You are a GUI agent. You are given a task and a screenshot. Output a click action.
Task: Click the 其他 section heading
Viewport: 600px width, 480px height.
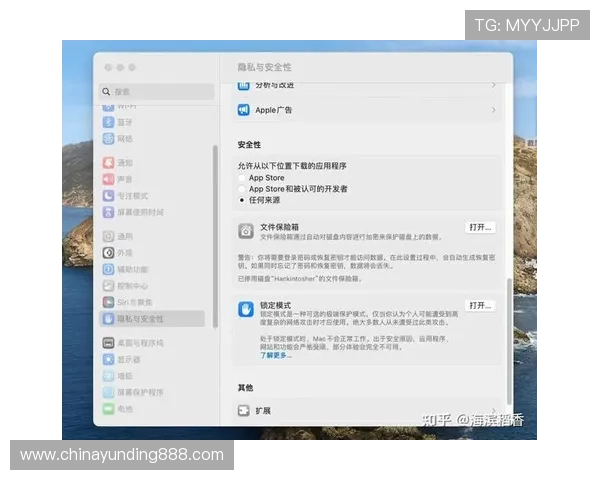point(245,388)
